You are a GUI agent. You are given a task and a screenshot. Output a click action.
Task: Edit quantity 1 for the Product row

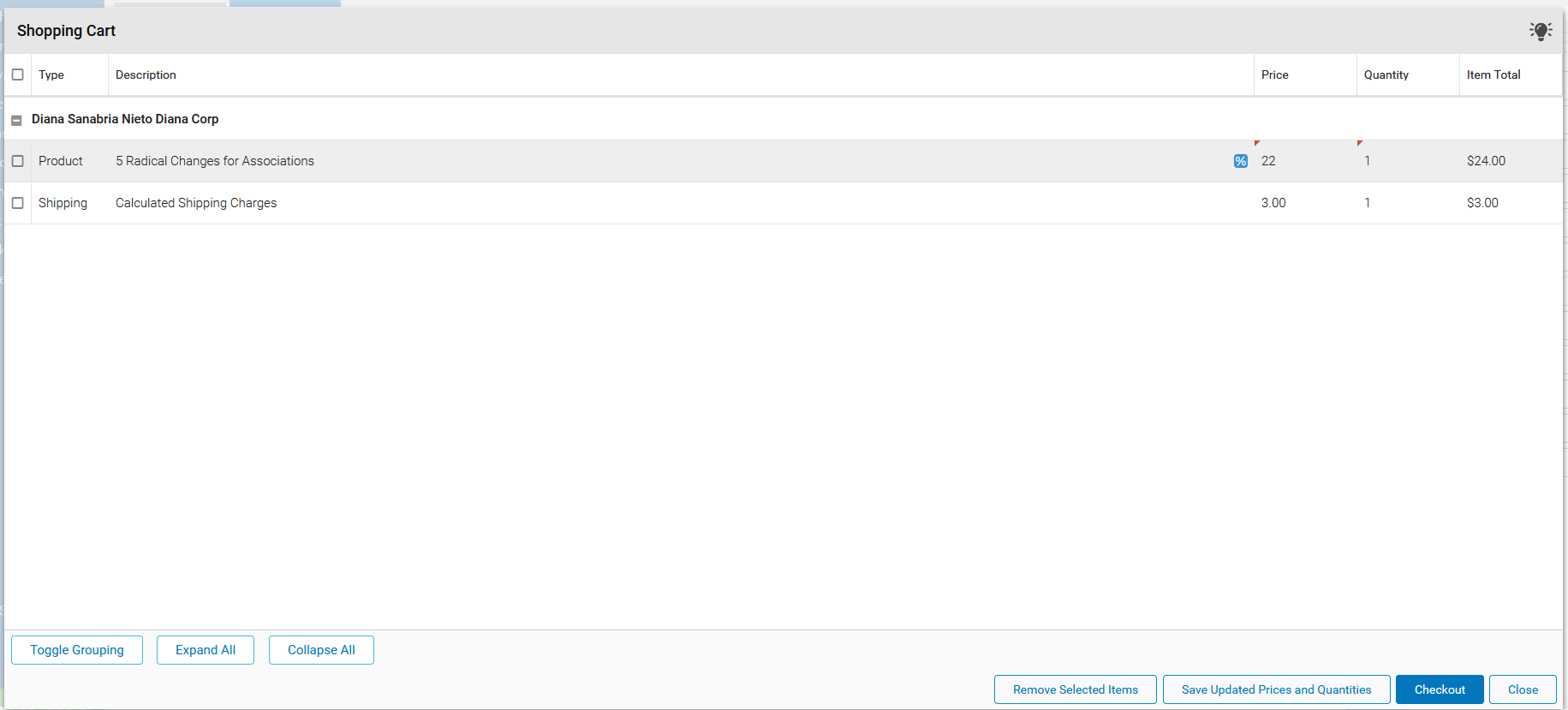[1408, 161]
